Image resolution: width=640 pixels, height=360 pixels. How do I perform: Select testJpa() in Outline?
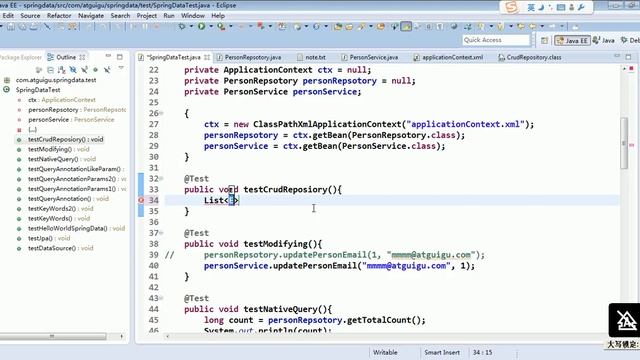pos(49,238)
